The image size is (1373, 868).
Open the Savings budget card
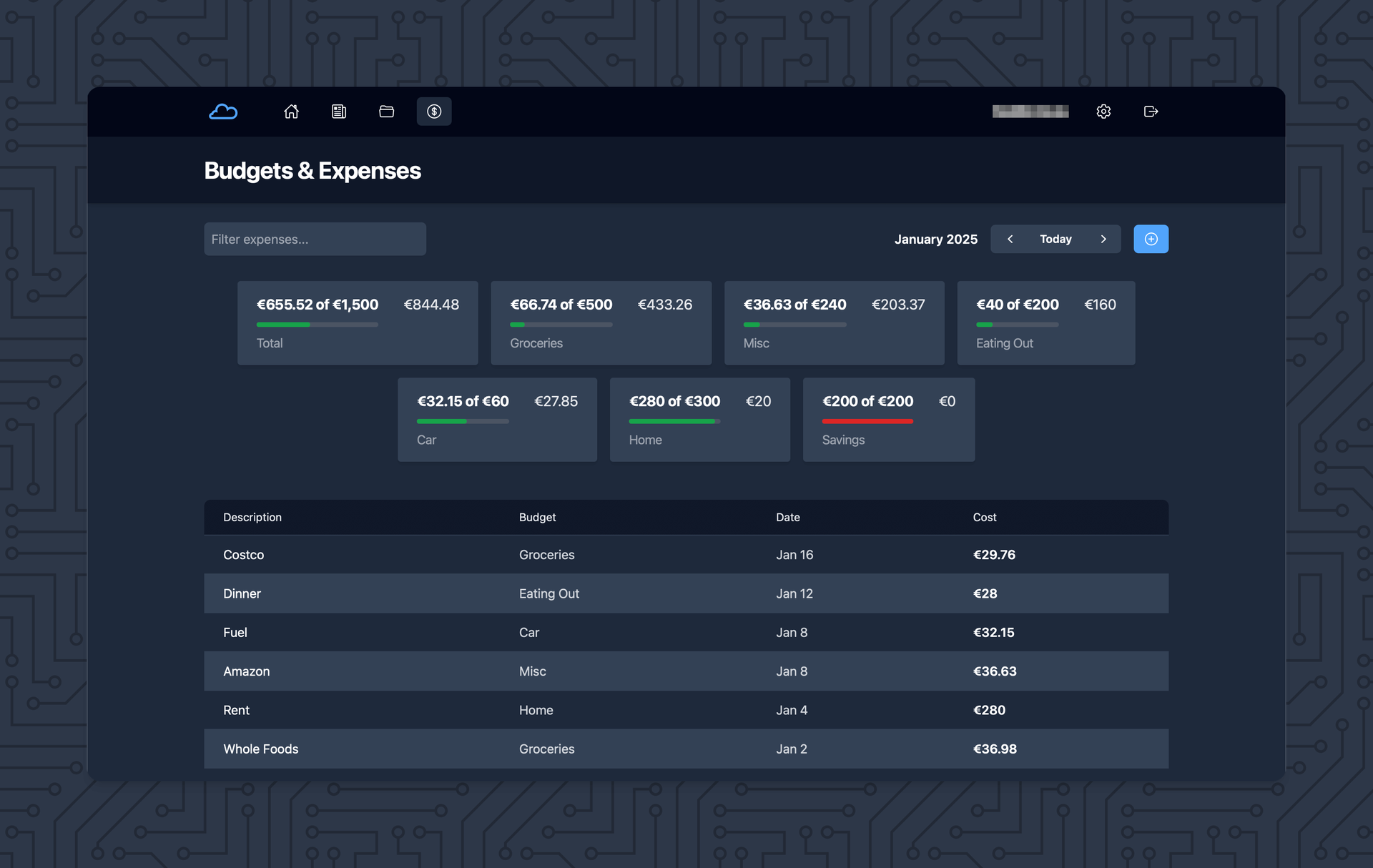pyautogui.click(x=888, y=420)
